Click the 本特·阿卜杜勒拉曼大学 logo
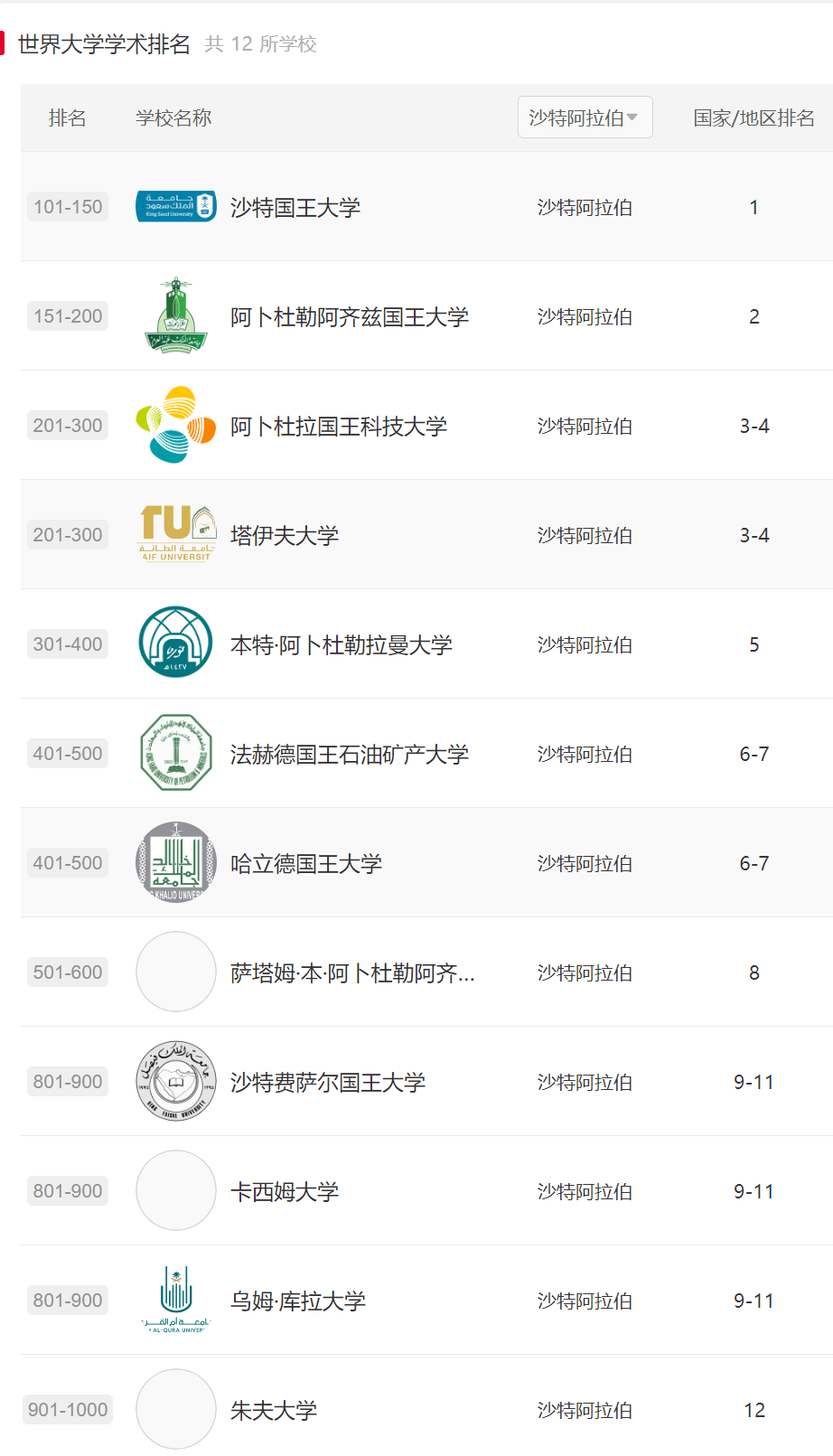 click(176, 643)
